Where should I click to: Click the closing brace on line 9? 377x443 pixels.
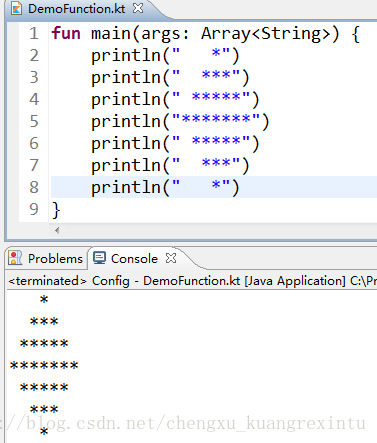pos(56,210)
